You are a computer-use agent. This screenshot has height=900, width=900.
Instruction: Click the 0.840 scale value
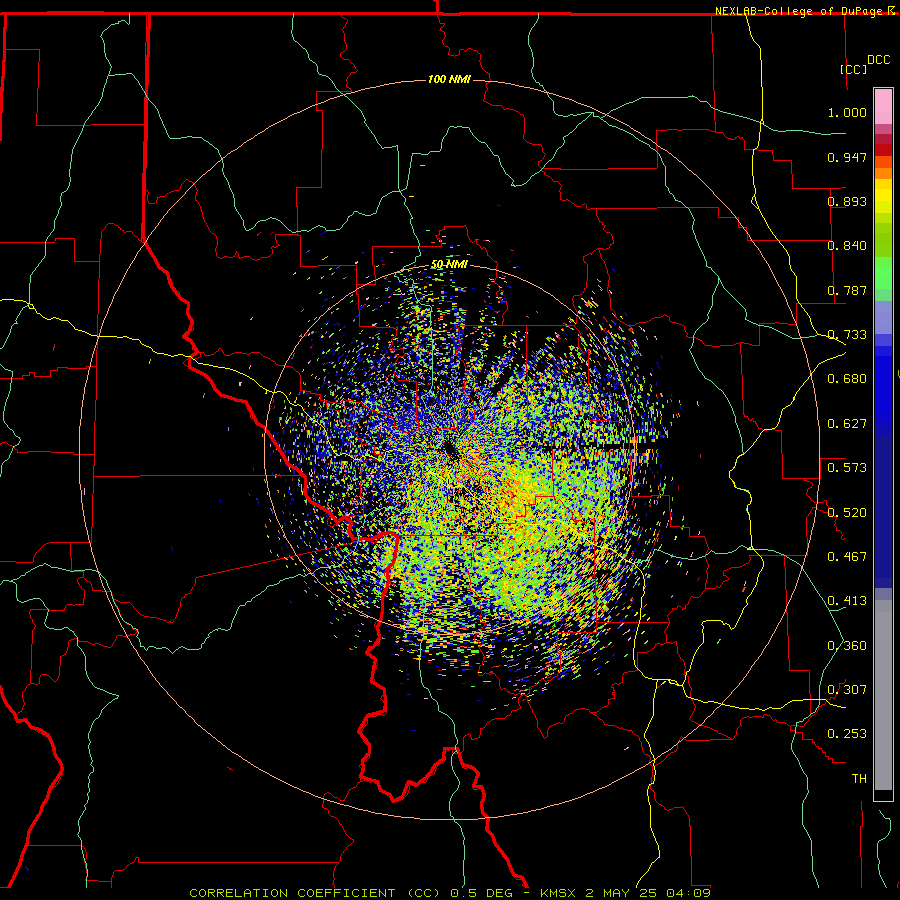[847, 246]
